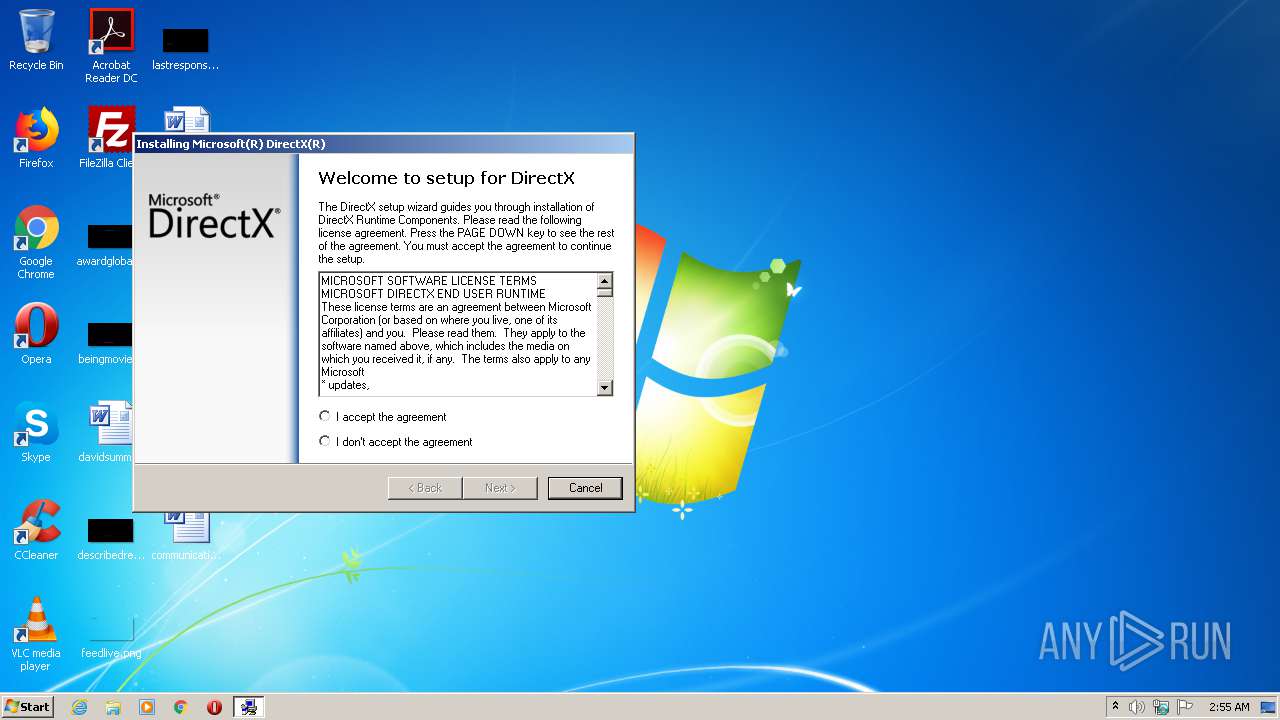Click the Show desktop button

point(1269,707)
